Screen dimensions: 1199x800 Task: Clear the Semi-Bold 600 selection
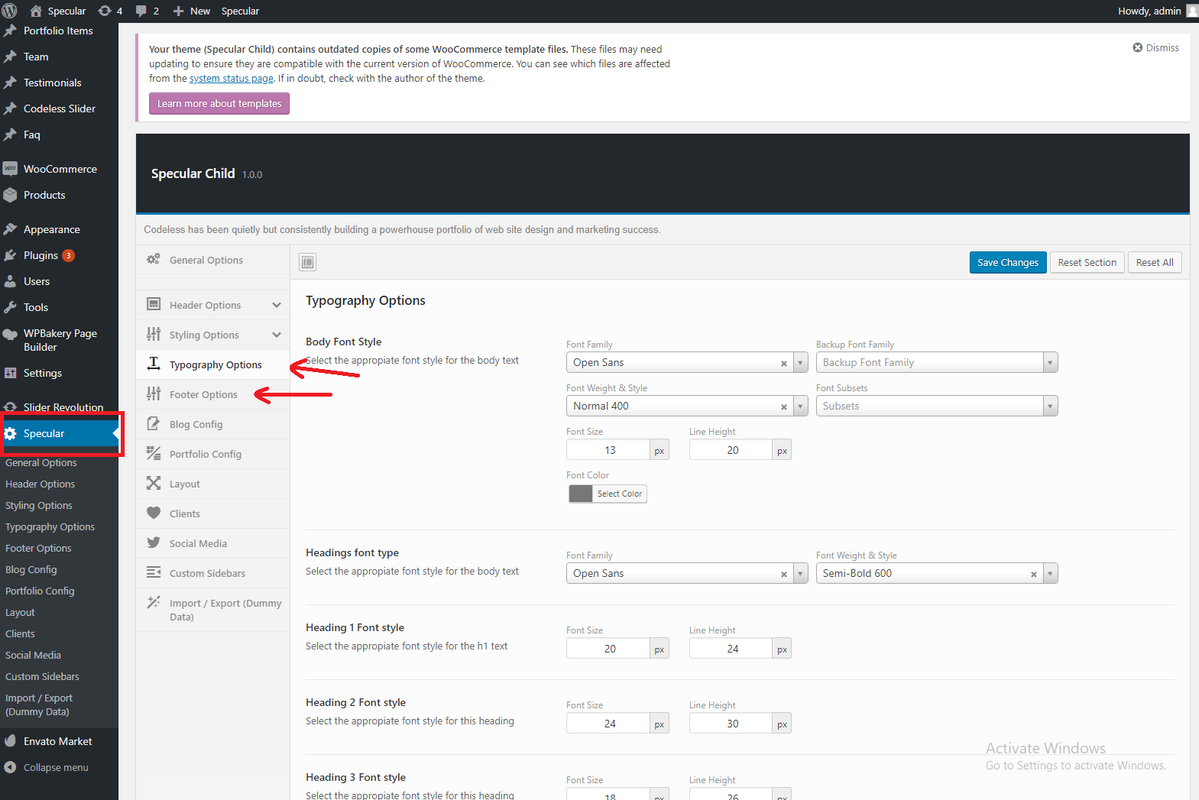click(x=1034, y=574)
